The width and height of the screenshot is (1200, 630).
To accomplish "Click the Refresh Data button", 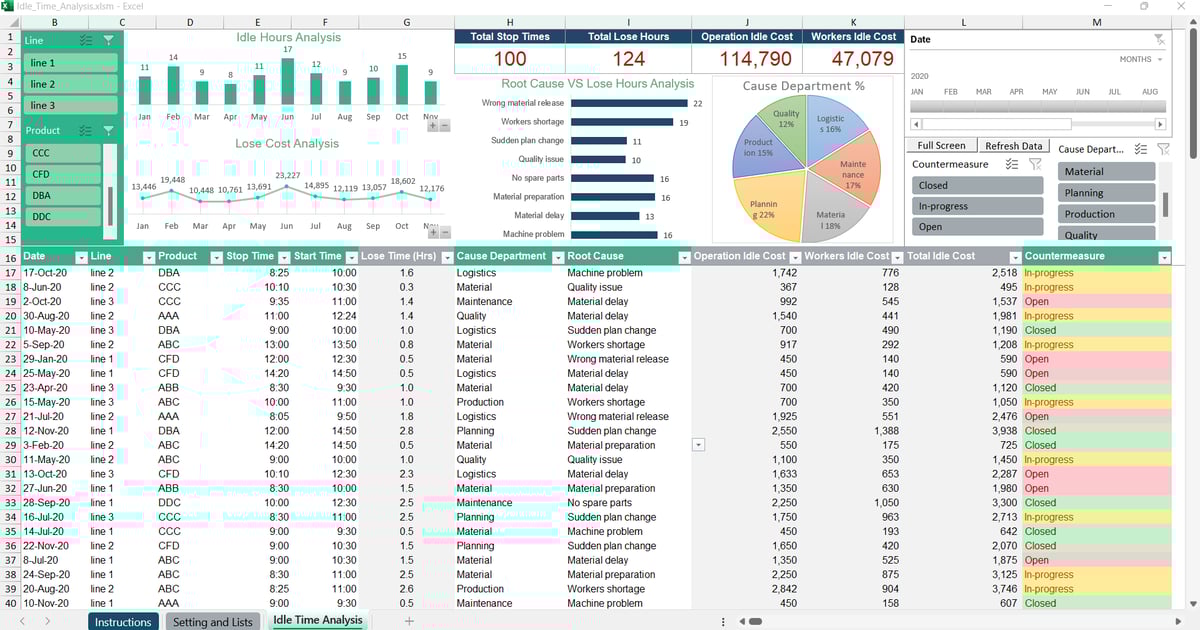I will 1014,145.
